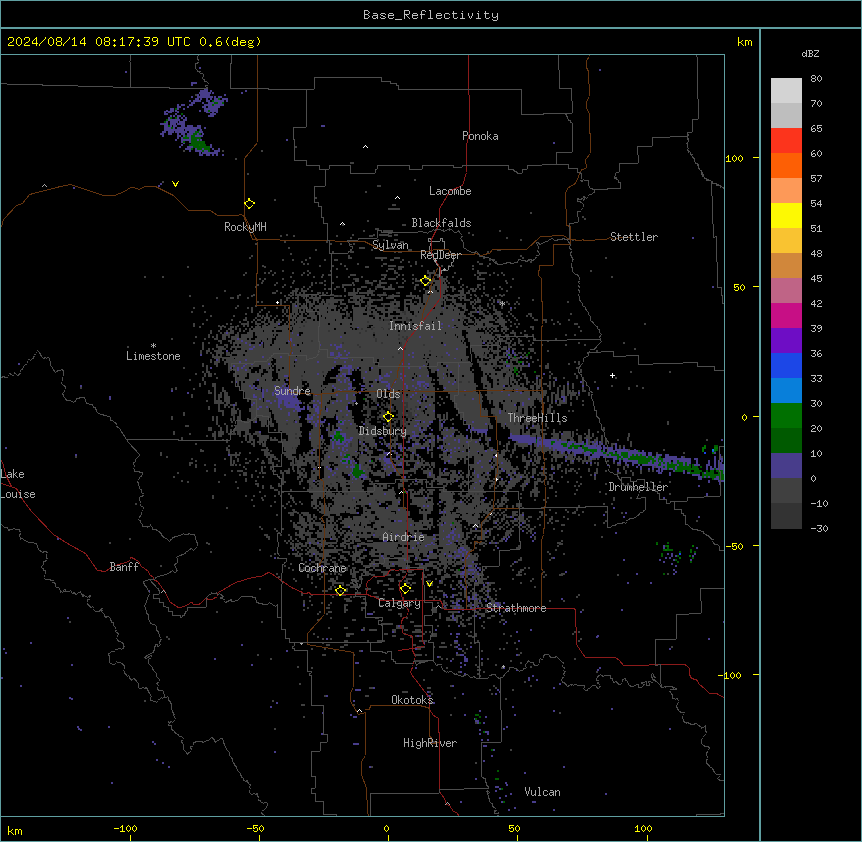Click the 50 tick on the bottom axis
Image resolution: width=862 pixels, height=842 pixels.
(514, 828)
